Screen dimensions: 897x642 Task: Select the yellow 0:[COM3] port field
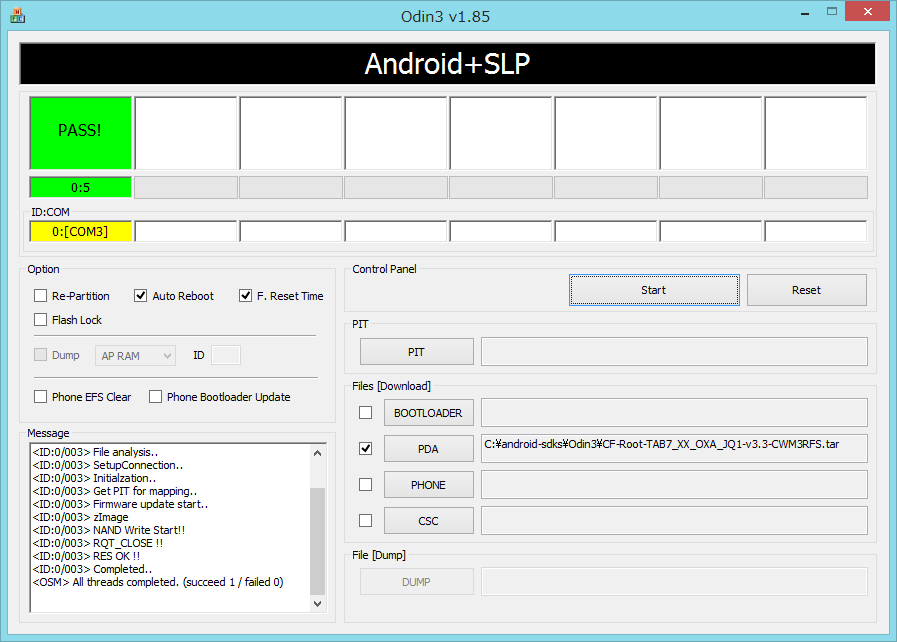pyautogui.click(x=81, y=231)
